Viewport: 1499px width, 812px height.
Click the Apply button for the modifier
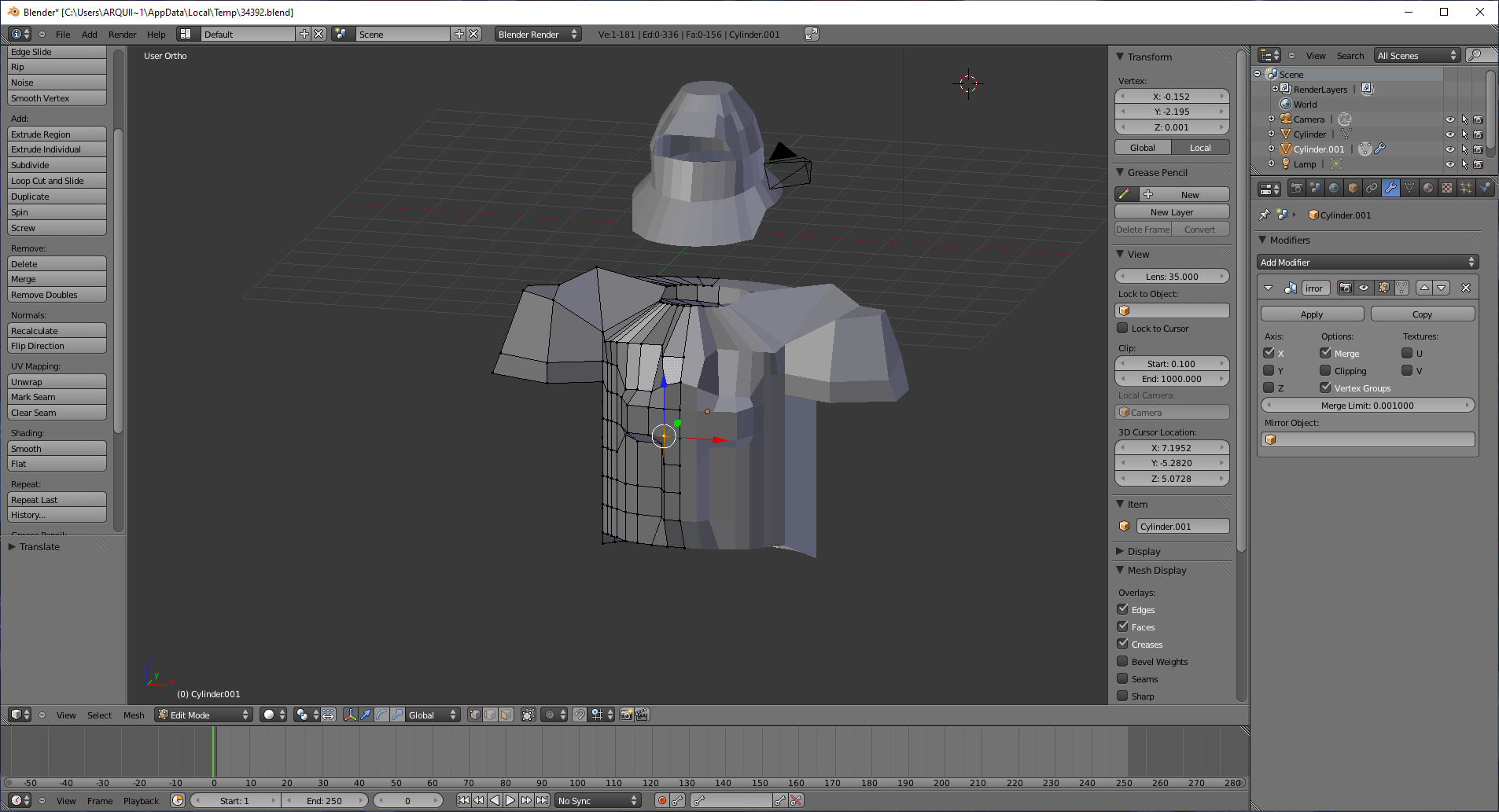click(1312, 314)
